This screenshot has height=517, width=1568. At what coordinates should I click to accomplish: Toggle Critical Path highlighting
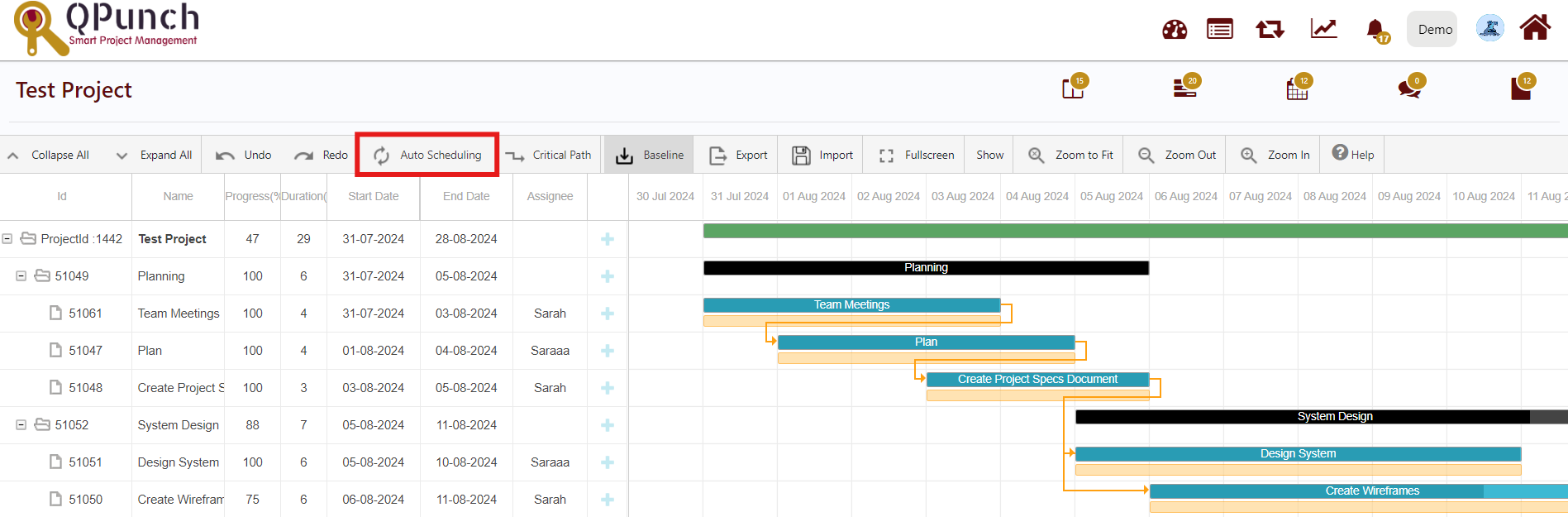pyautogui.click(x=549, y=155)
